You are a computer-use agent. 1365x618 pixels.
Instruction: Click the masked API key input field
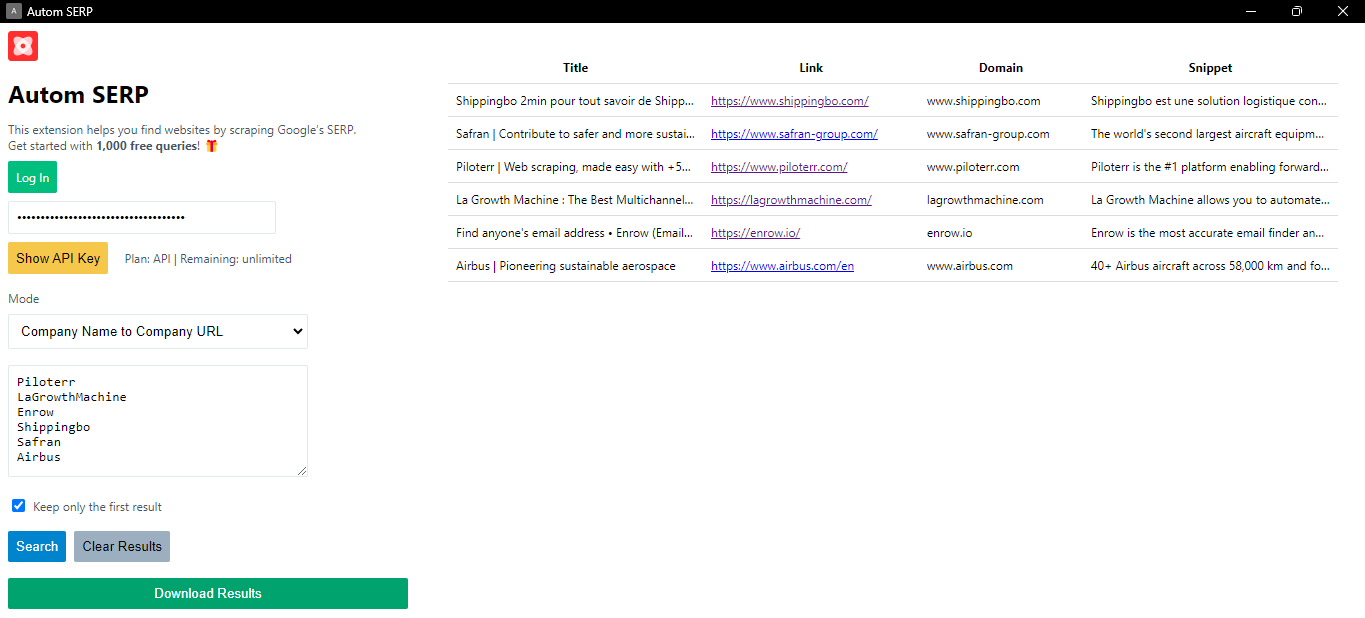pos(142,217)
